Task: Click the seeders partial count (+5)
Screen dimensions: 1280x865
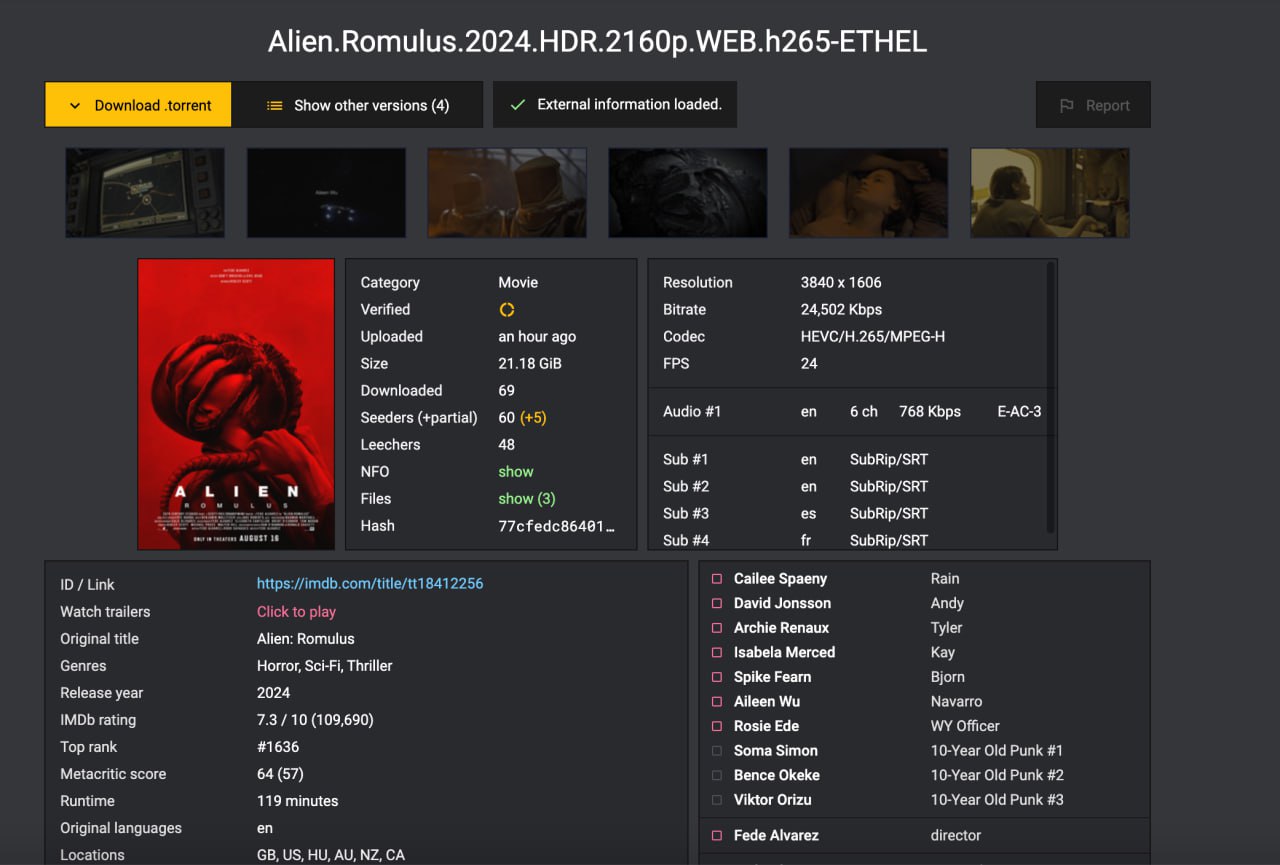Action: [x=533, y=418]
